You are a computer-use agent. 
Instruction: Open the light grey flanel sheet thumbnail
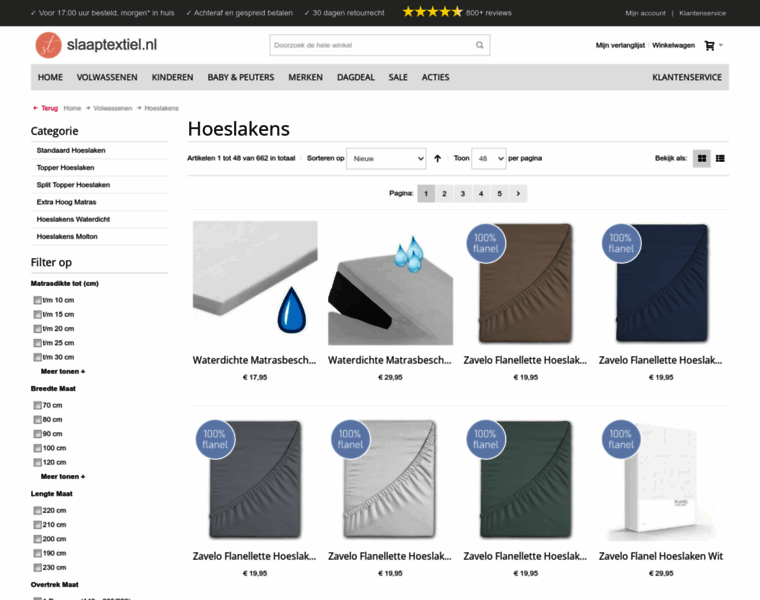point(390,479)
